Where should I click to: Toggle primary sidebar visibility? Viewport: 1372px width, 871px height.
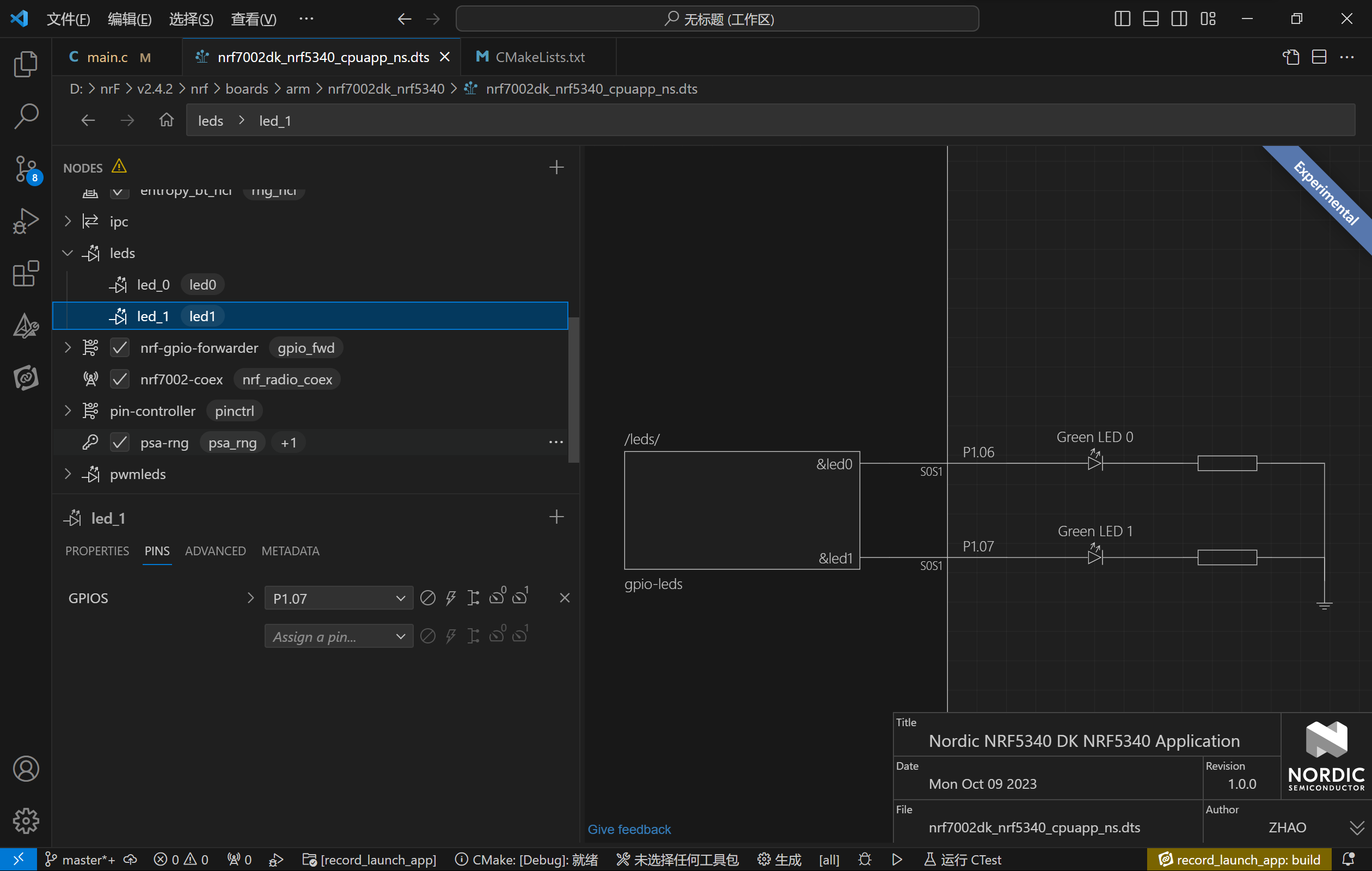point(1123,19)
